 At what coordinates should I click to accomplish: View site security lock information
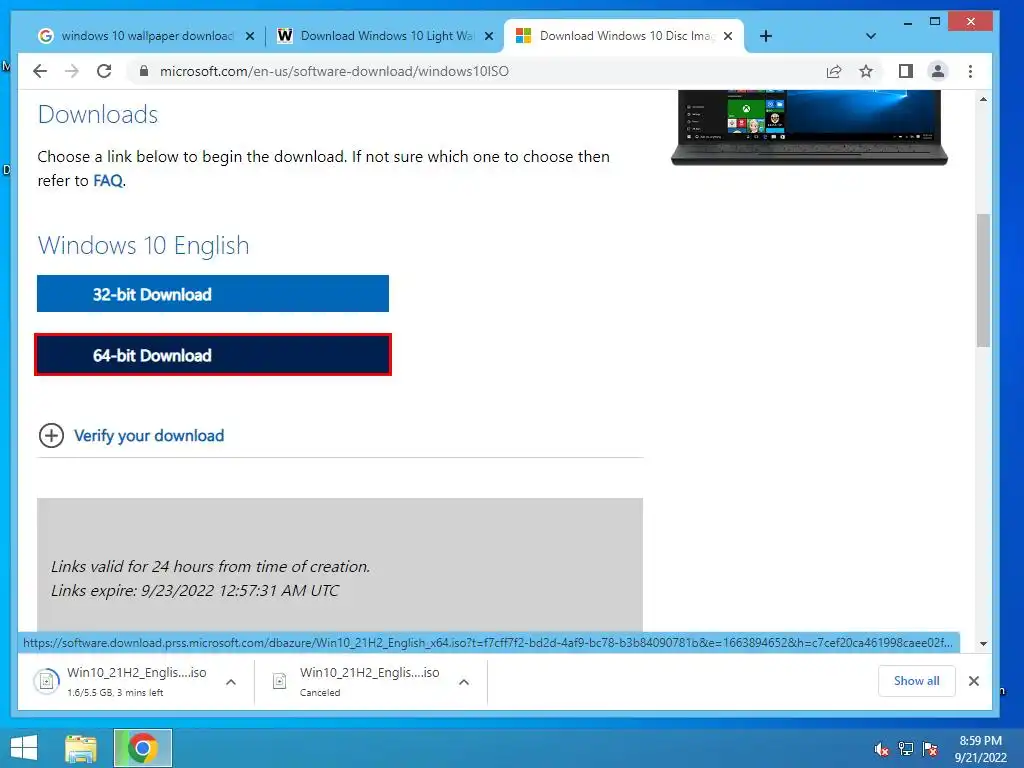[x=144, y=71]
